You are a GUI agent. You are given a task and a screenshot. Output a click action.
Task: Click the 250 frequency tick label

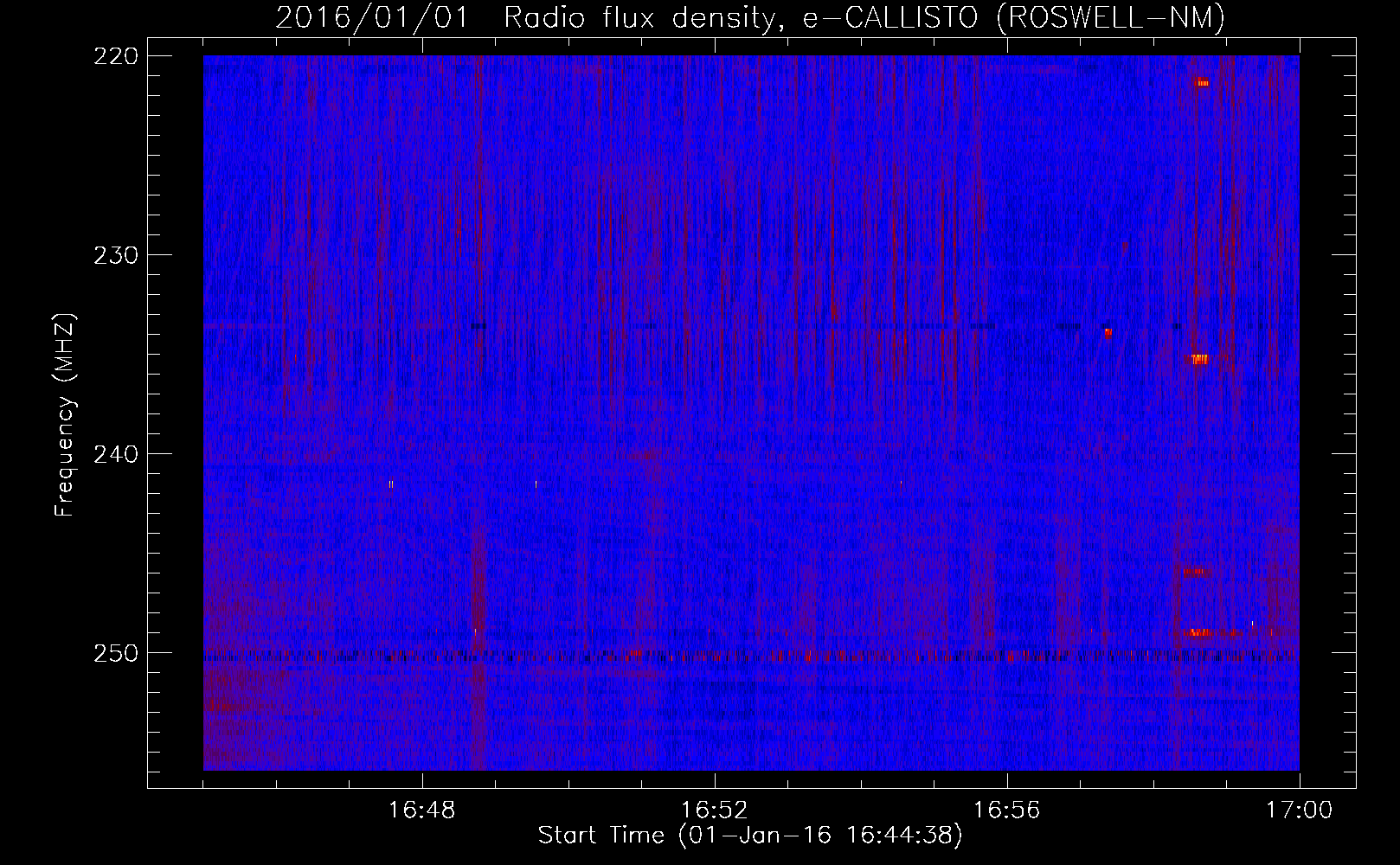pyautogui.click(x=116, y=653)
